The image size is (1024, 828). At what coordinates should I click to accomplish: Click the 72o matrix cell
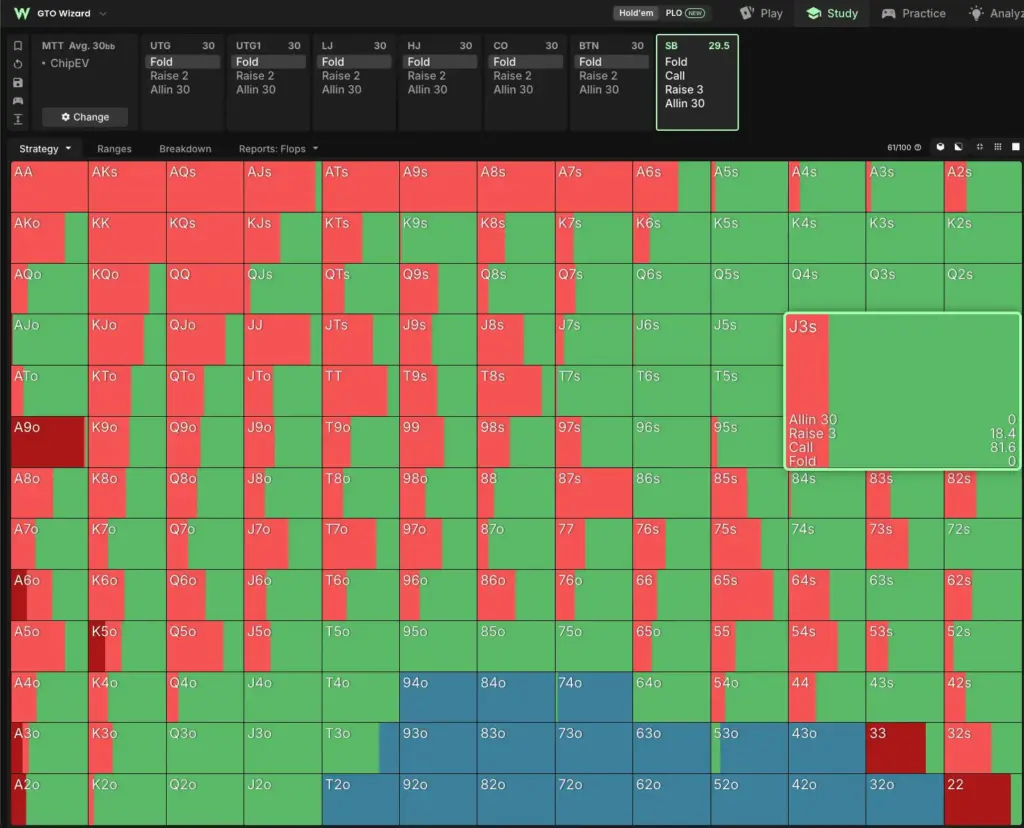(594, 799)
